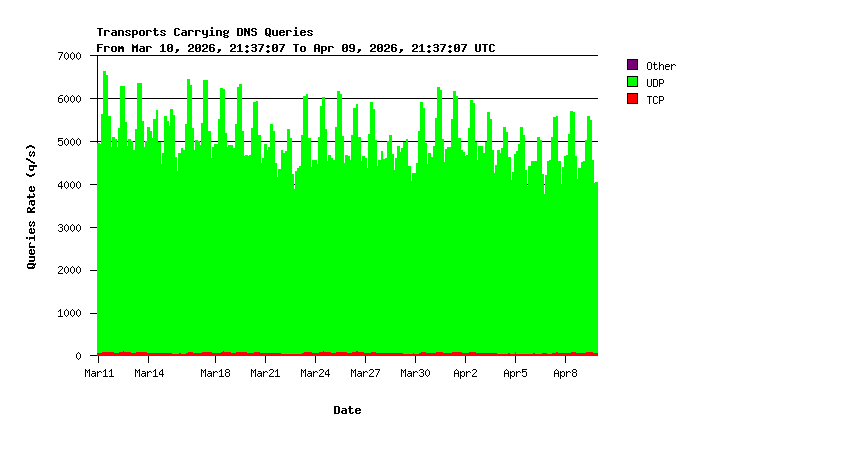Click the Apr2 date label
This screenshot has height=450, width=850.
point(465,373)
